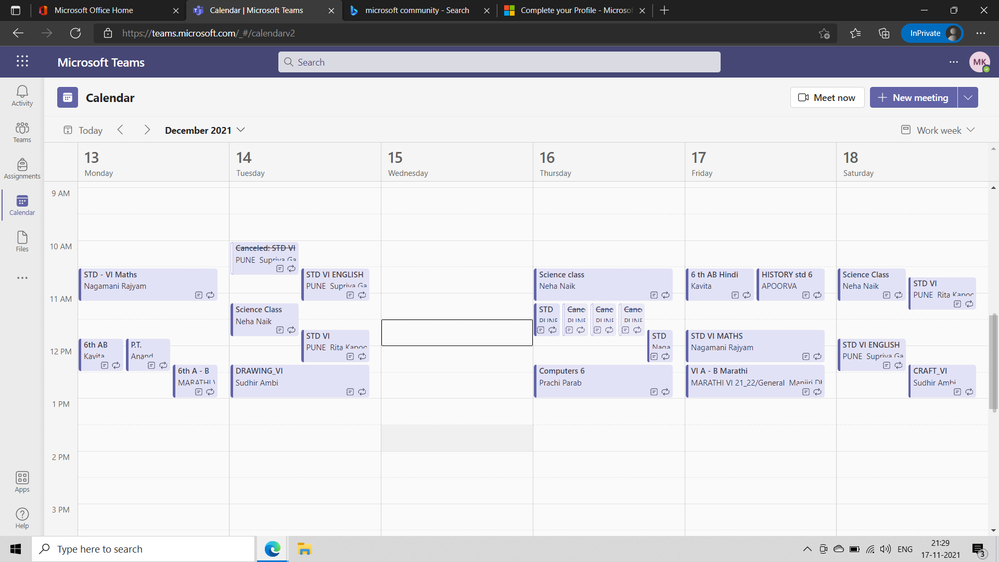This screenshot has height=562, width=999.
Task: Select the Calendar Microsoft Teams tab
Action: pyautogui.click(x=264, y=10)
